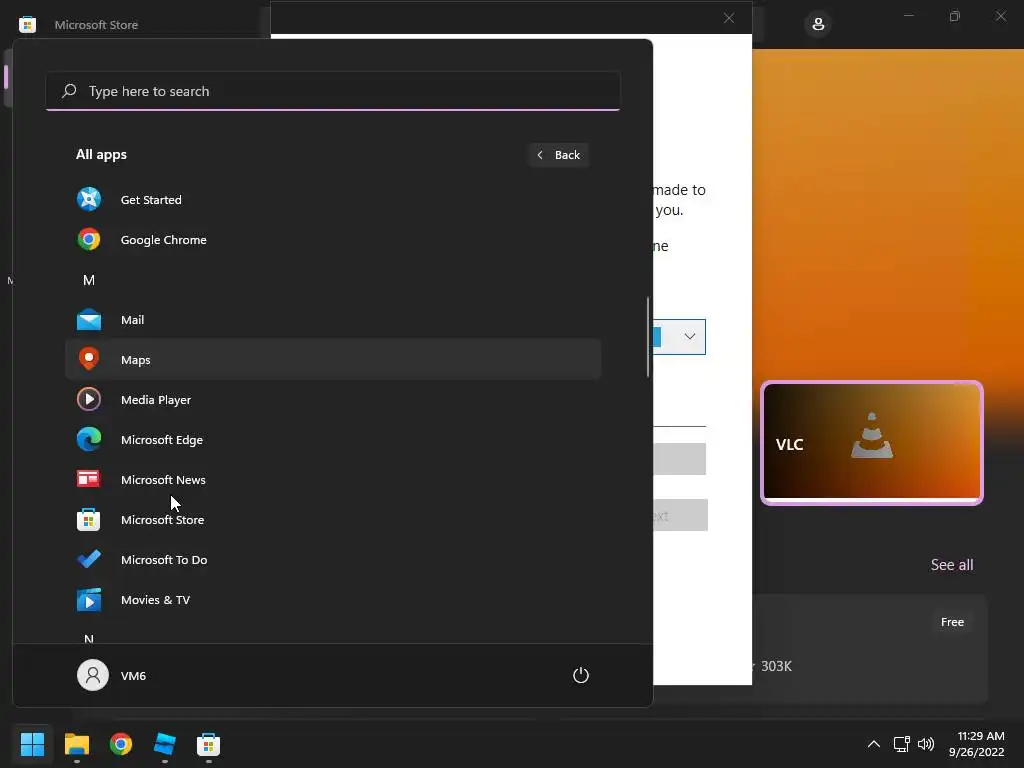Open File Explorer from the taskbar
This screenshot has width=1024, height=768.
(x=76, y=744)
